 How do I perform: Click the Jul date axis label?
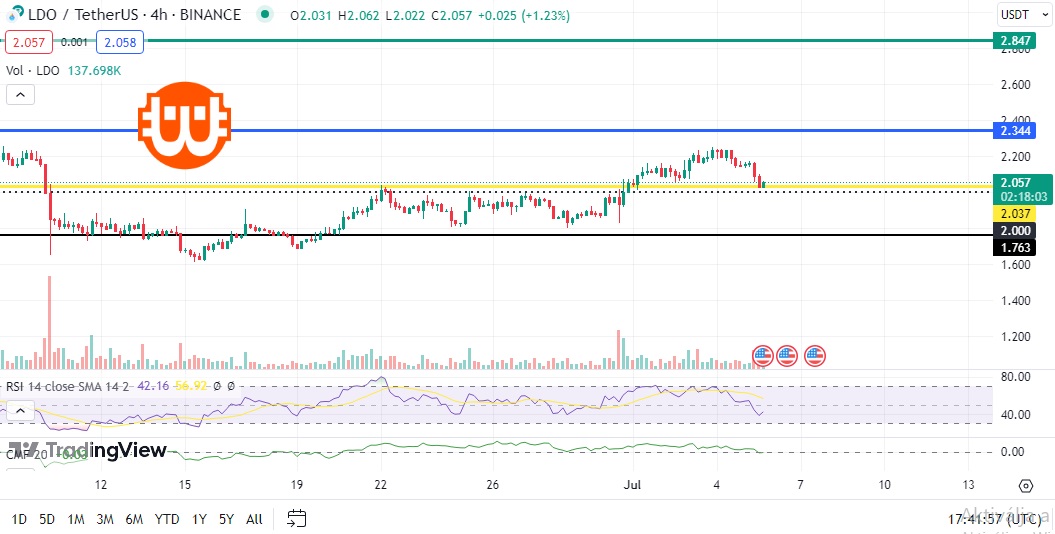632,485
